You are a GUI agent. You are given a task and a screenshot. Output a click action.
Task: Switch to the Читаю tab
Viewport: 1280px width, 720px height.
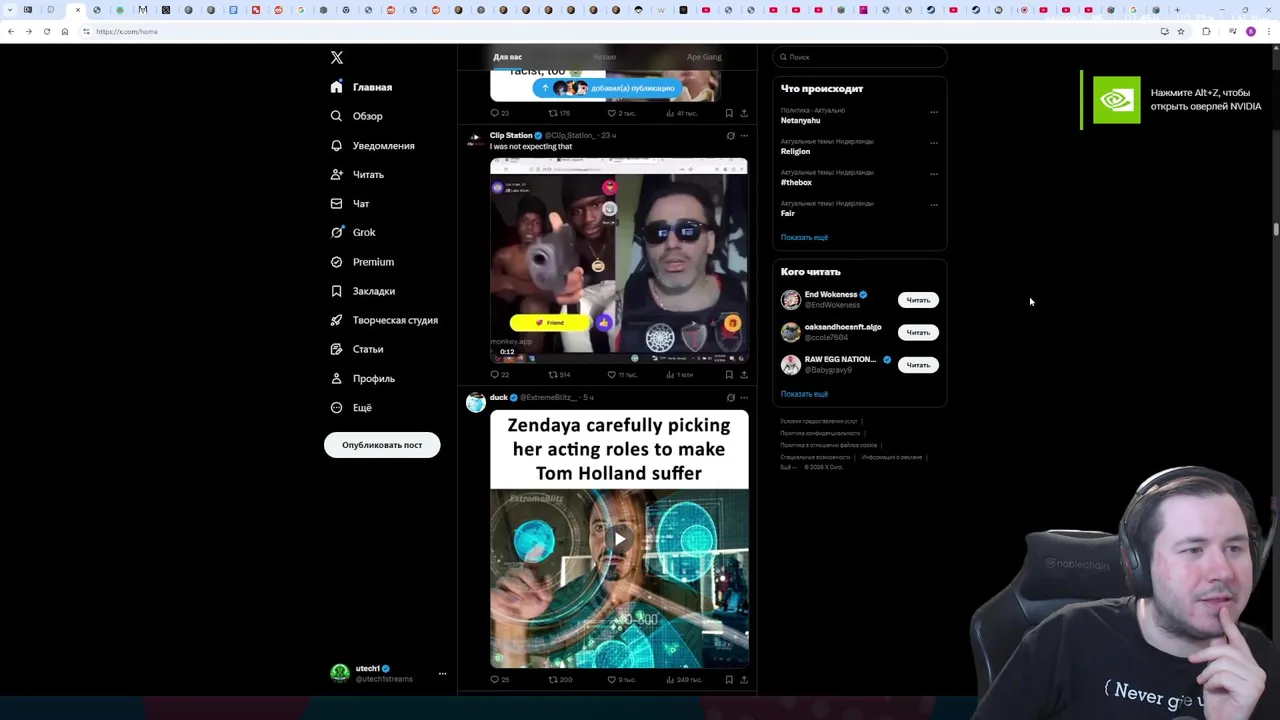click(x=604, y=57)
